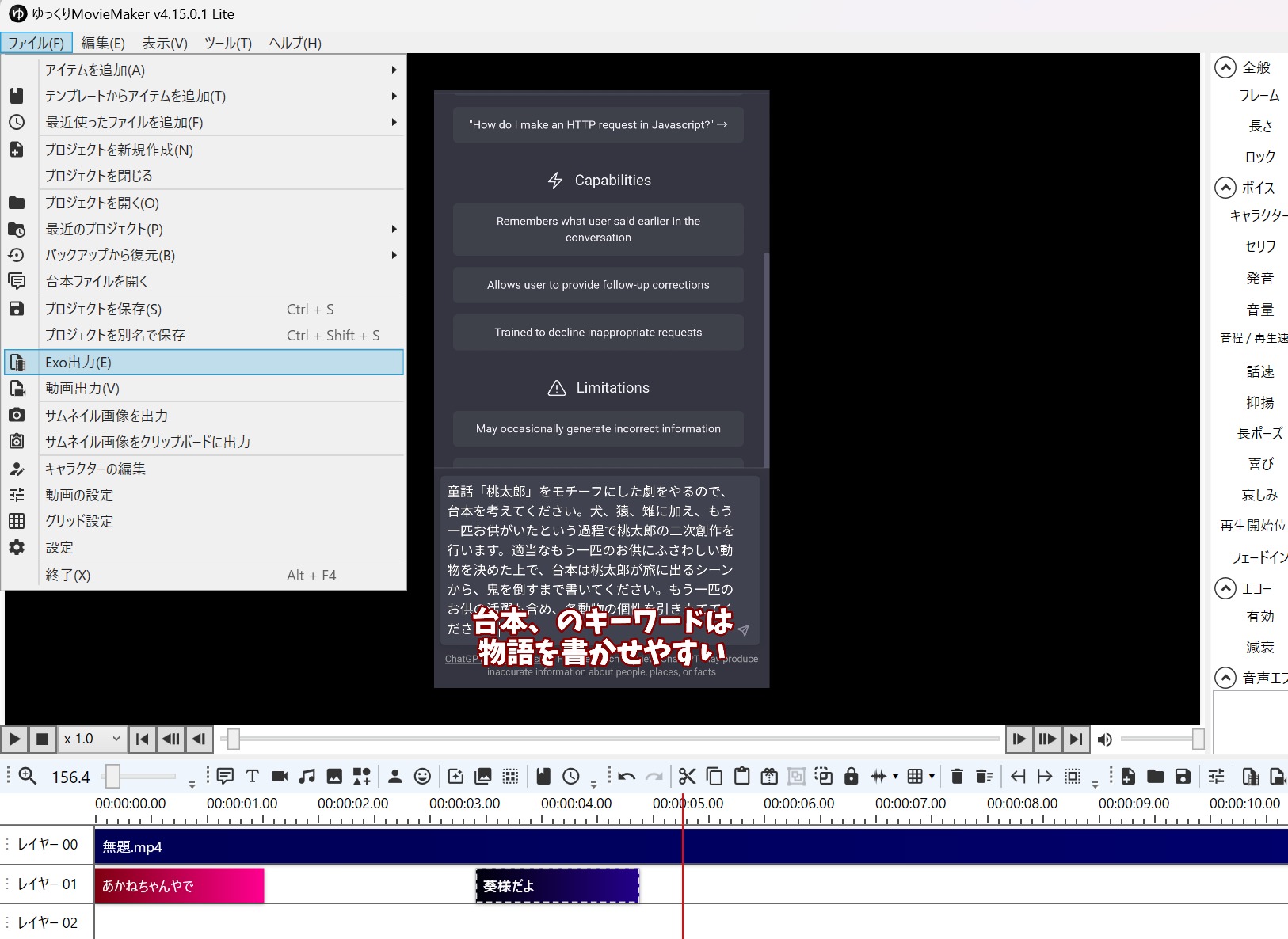Enable echo with the 有効 option
Viewport: 1288px width, 939px height.
click(1259, 616)
